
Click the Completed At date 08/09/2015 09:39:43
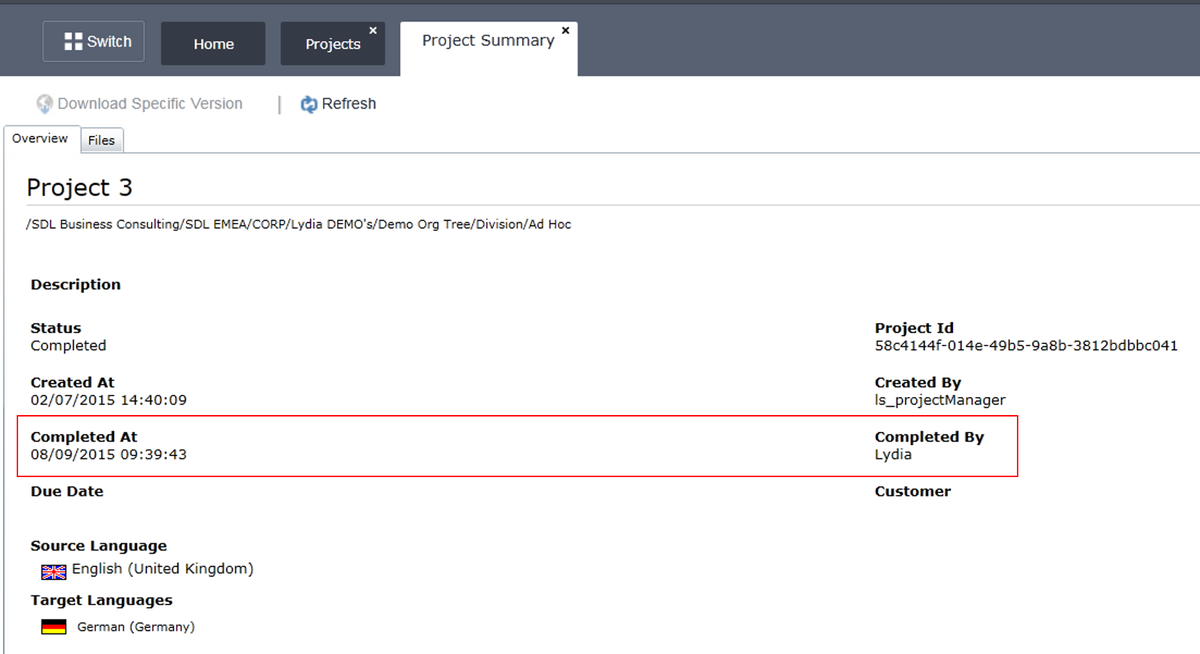109,454
